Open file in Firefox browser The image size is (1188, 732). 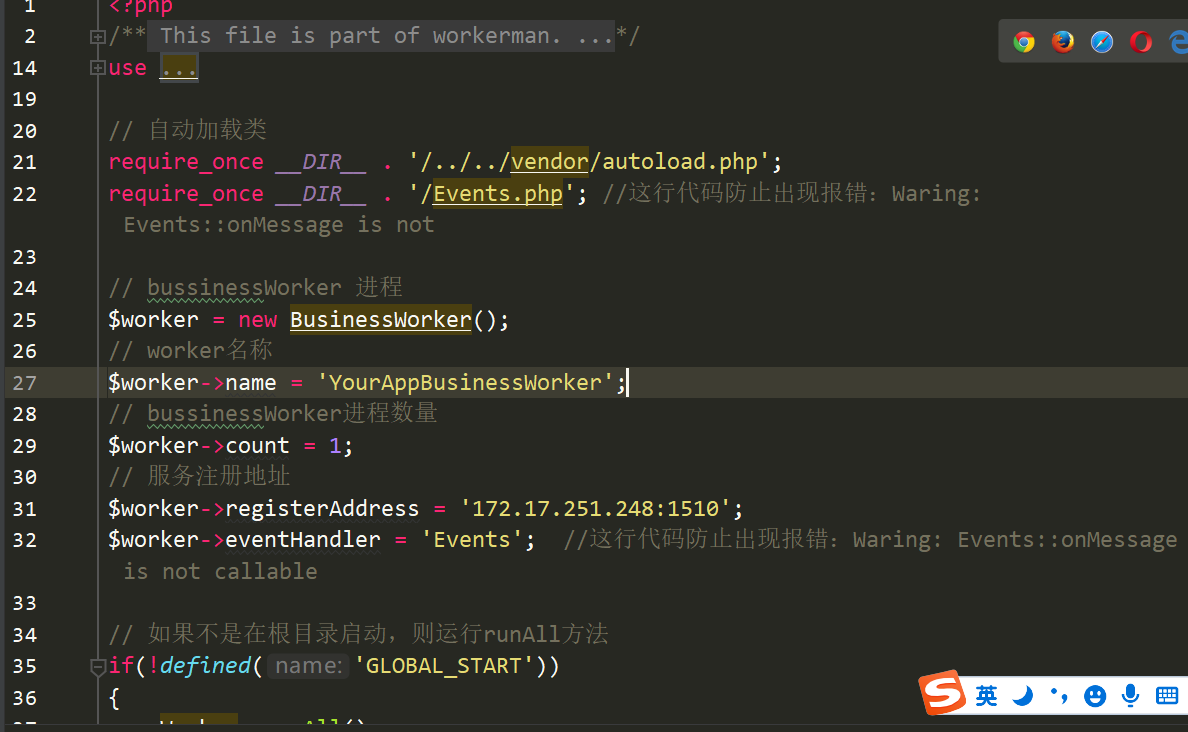[x=1063, y=42]
